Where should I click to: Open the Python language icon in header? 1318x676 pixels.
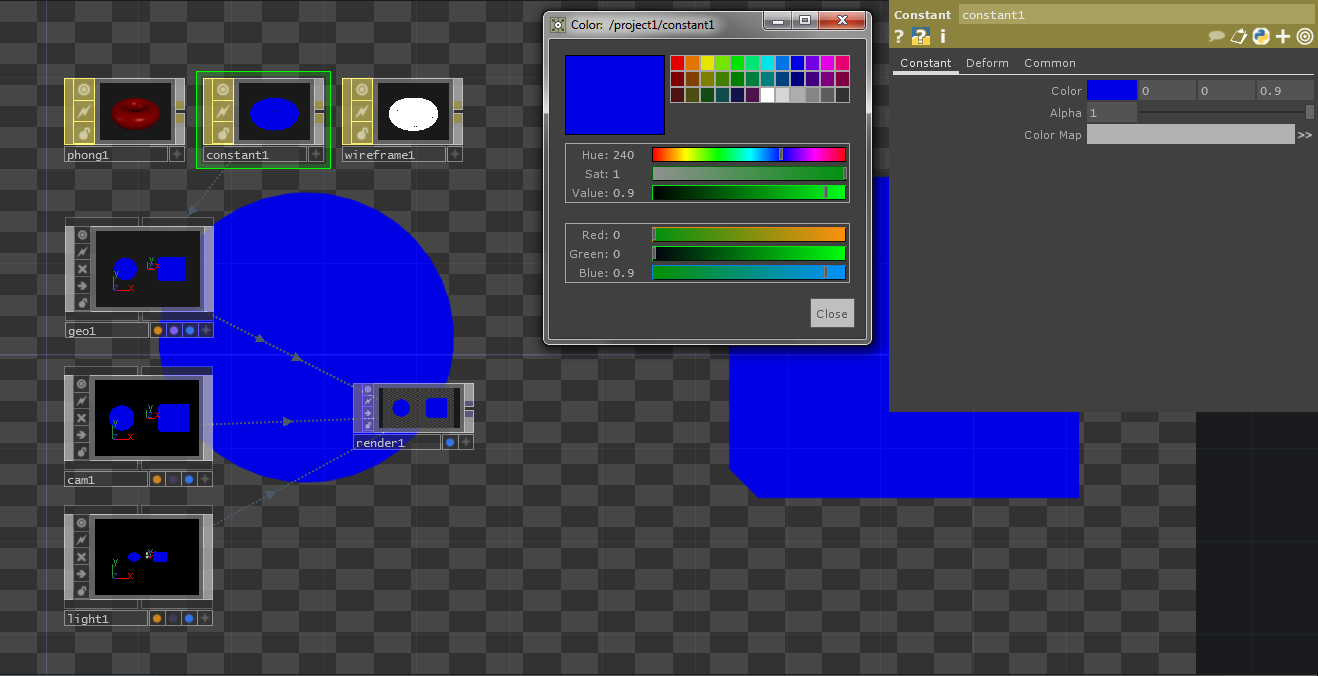[x=1261, y=37]
